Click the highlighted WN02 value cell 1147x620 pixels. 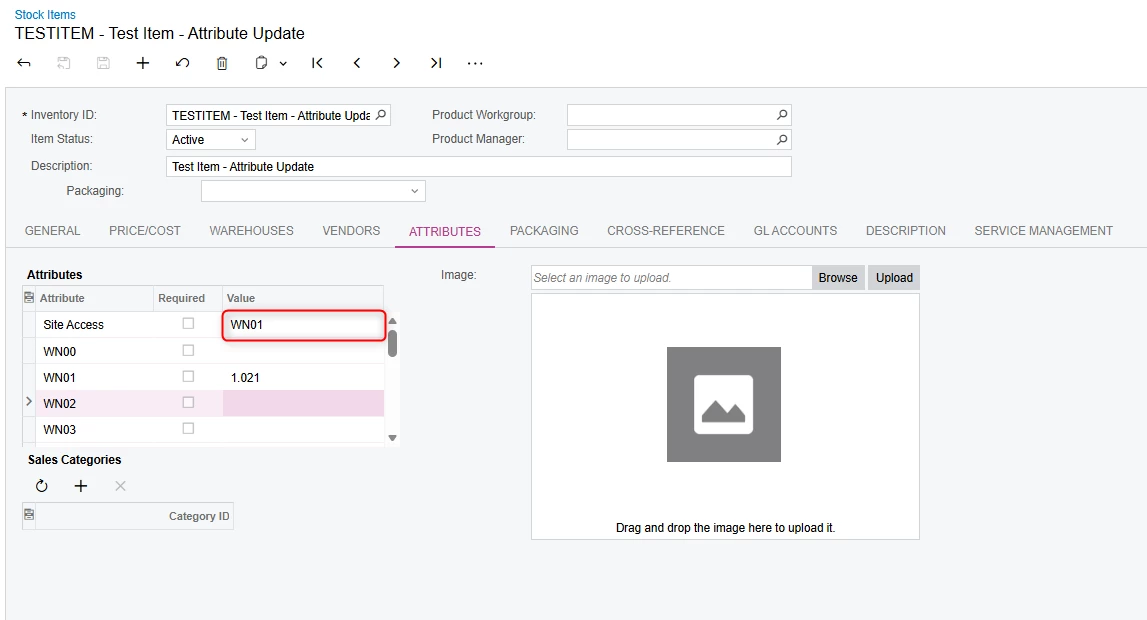[304, 404]
